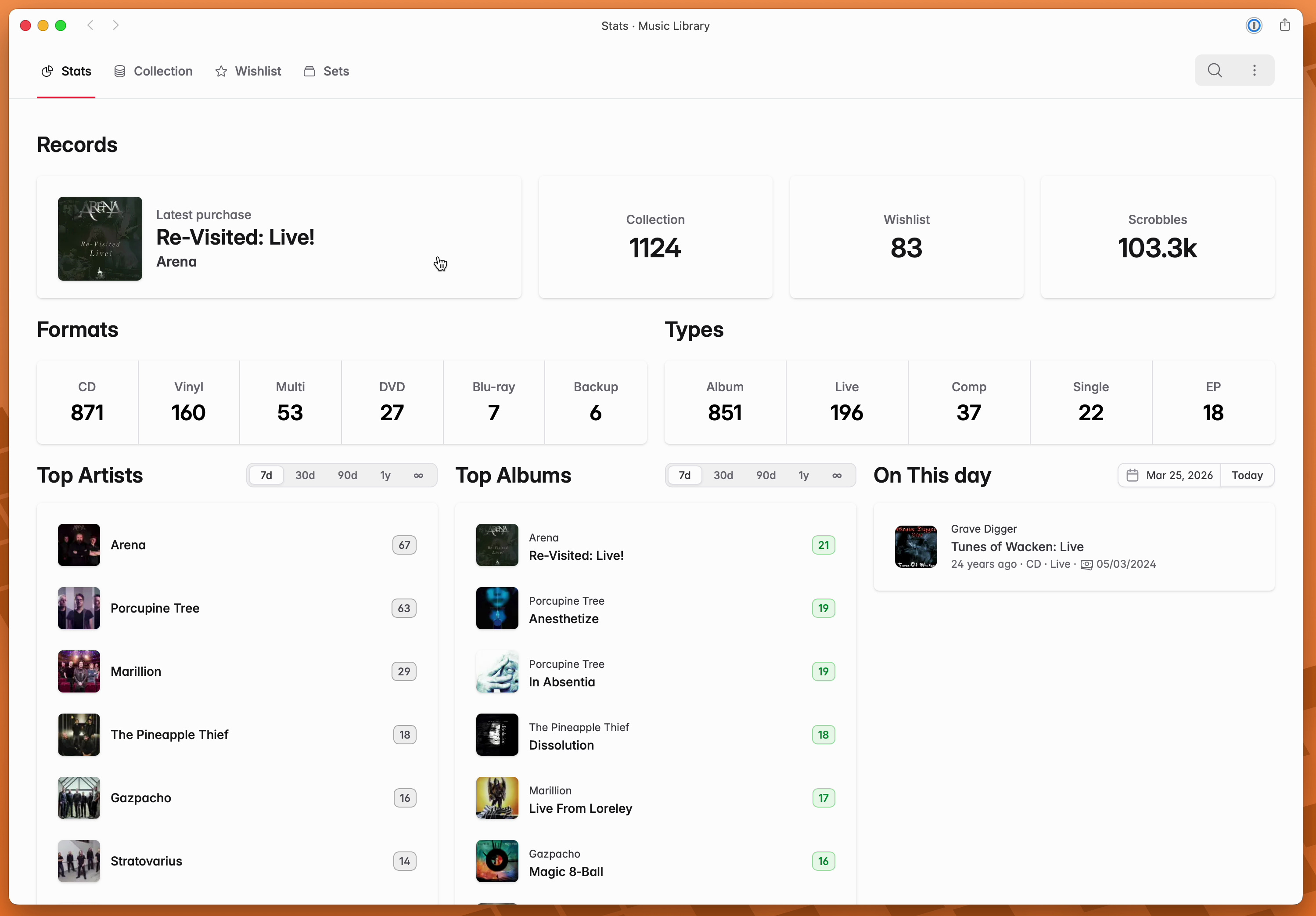Open the Wishlist tab

tap(248, 71)
